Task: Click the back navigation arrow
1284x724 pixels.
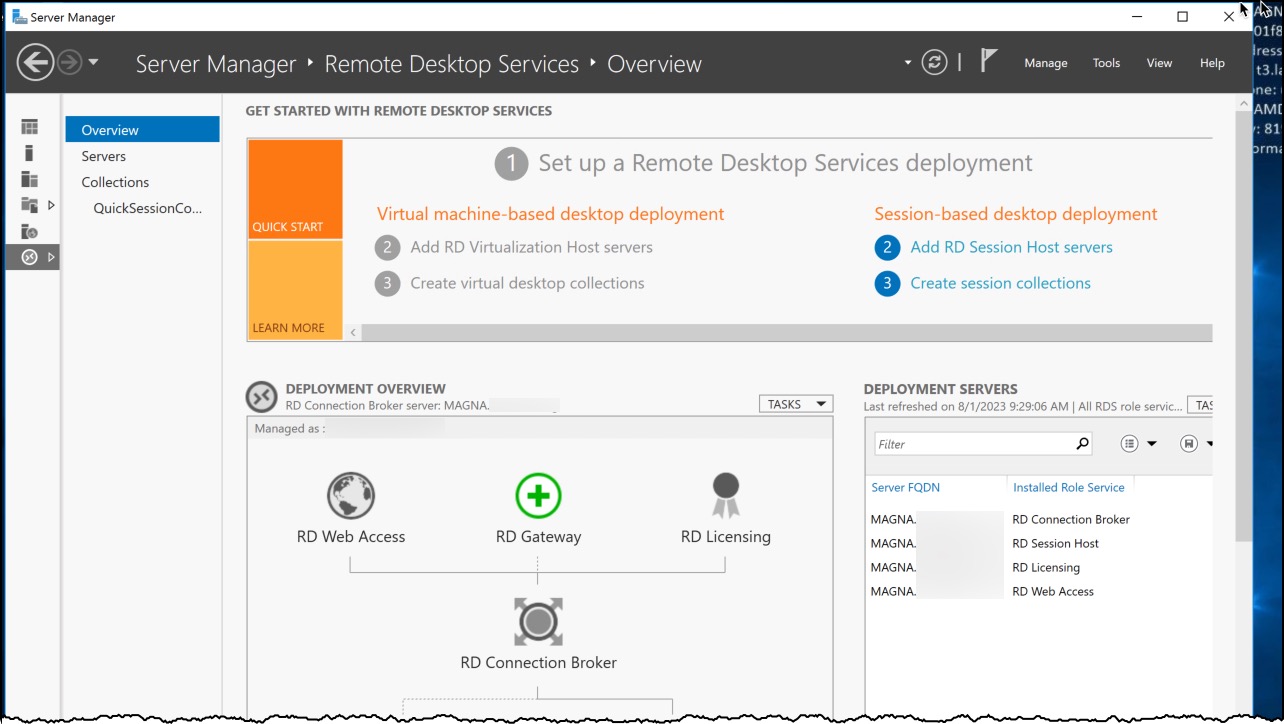Action: tap(35, 63)
